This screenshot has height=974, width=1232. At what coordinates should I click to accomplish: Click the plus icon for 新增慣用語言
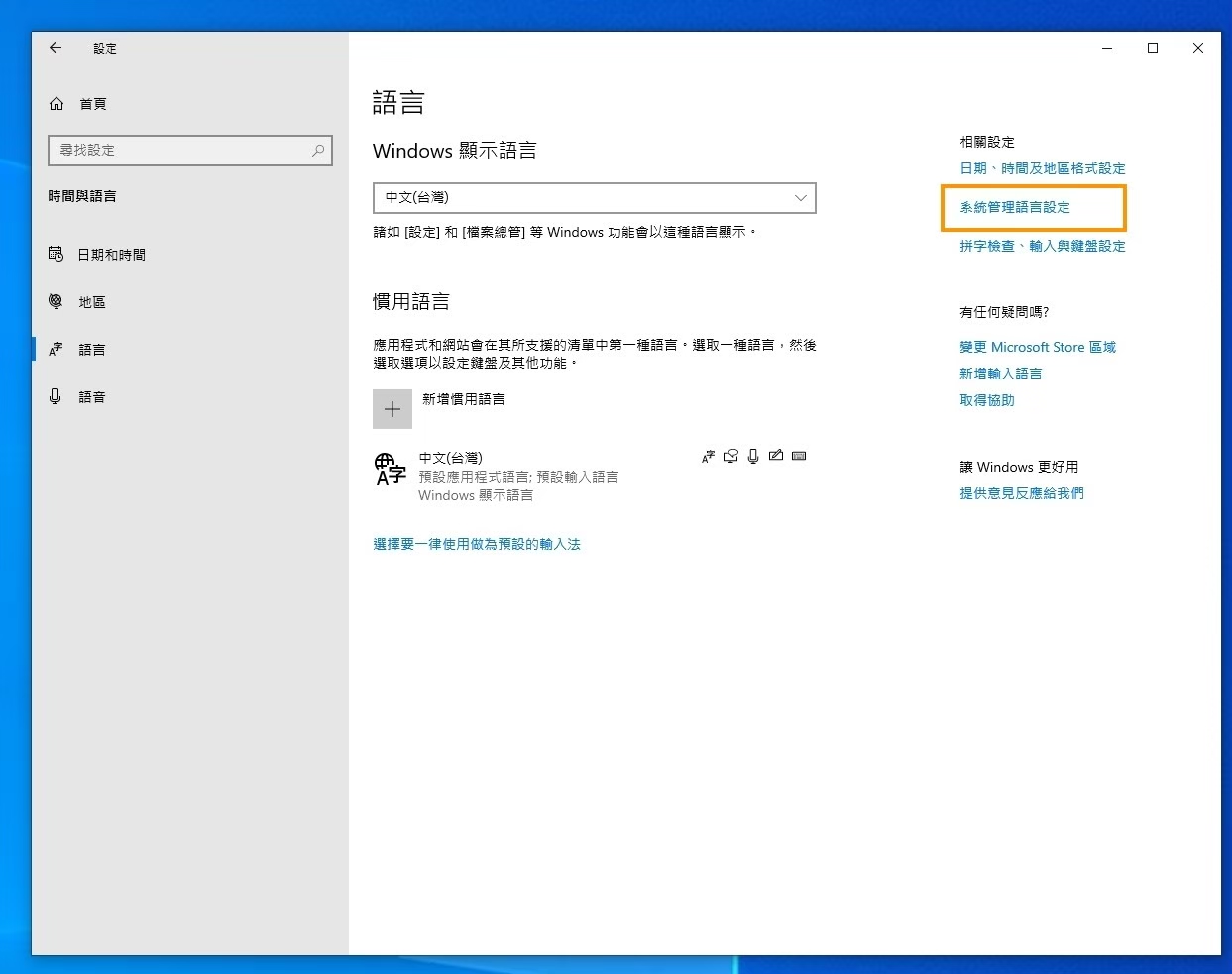click(392, 409)
